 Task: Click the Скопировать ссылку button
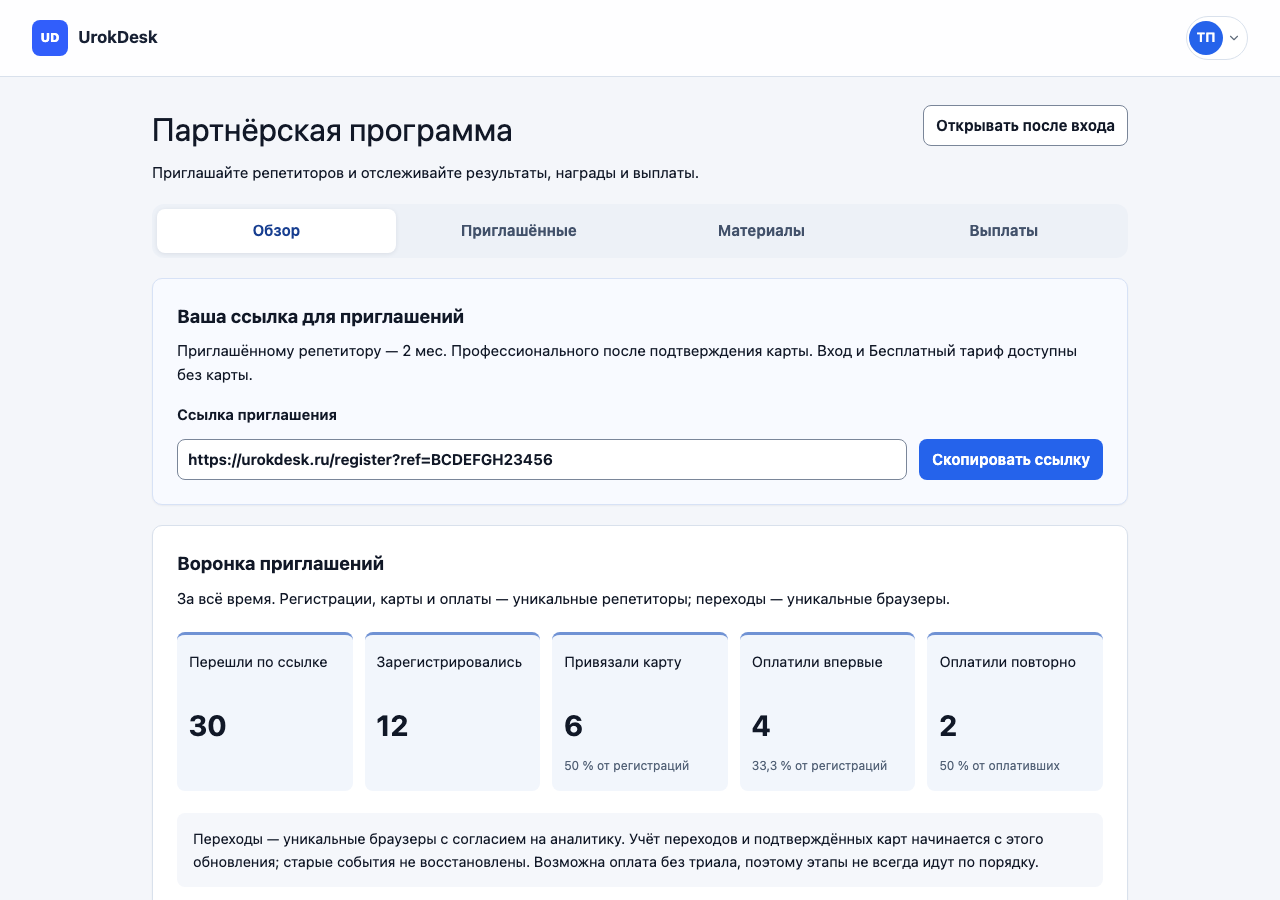coord(1011,460)
